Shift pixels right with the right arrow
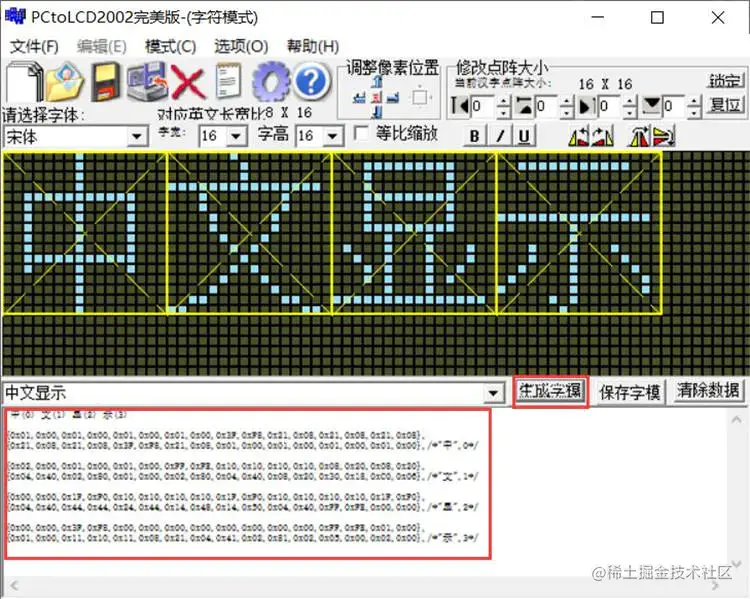This screenshot has width=750, height=599. click(393, 98)
